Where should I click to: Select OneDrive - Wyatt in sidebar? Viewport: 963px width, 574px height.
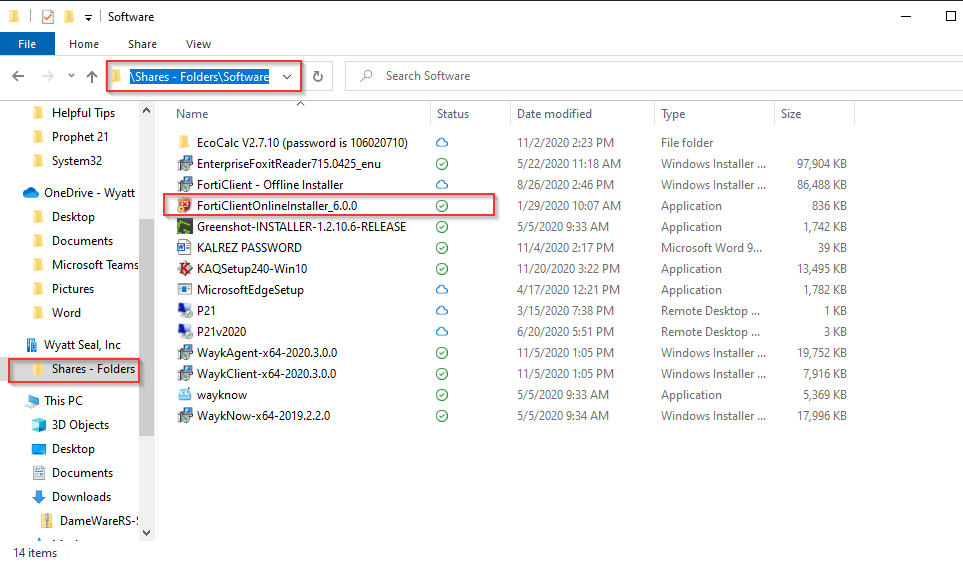point(89,193)
